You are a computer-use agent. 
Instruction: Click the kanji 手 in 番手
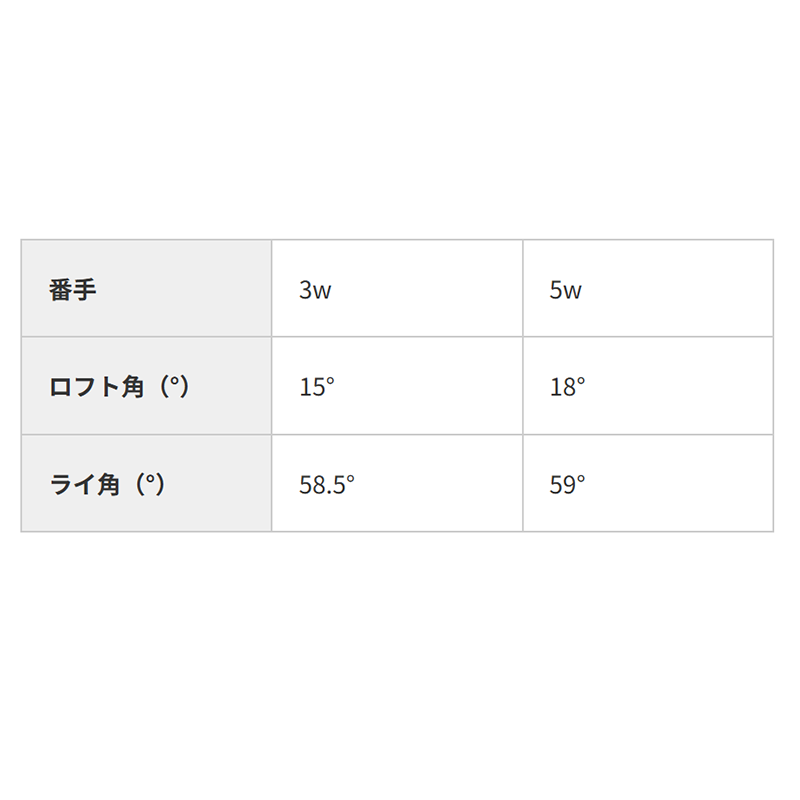click(x=84, y=289)
